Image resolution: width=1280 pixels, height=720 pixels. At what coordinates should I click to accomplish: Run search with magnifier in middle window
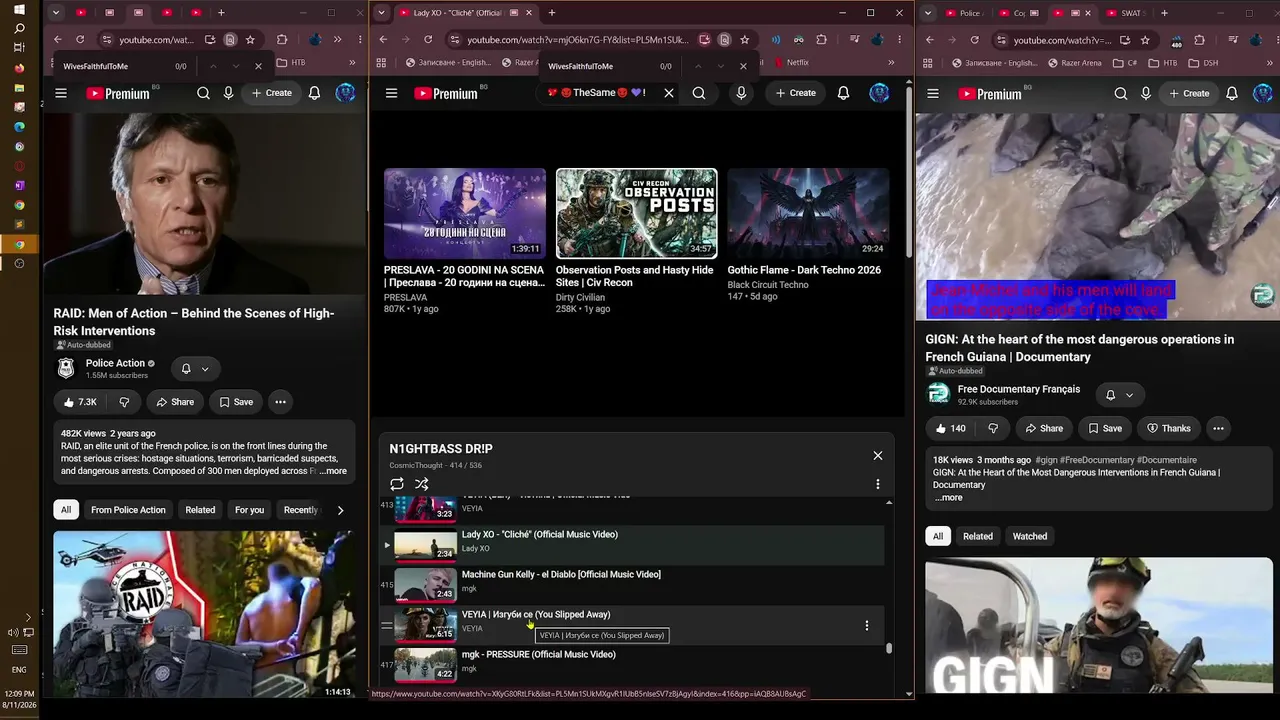pyautogui.click(x=699, y=93)
